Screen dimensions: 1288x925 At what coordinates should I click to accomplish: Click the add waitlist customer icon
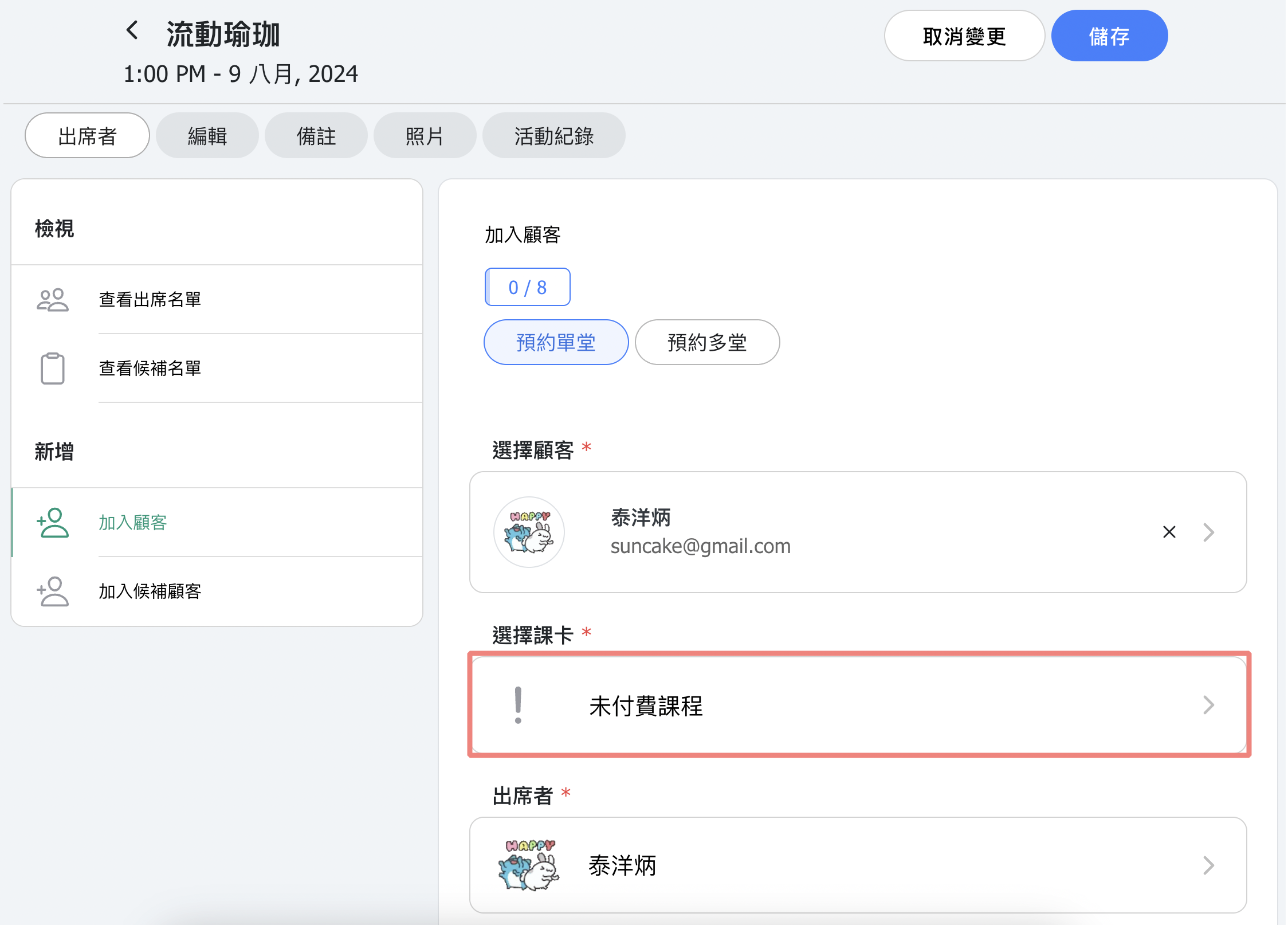click(x=52, y=591)
